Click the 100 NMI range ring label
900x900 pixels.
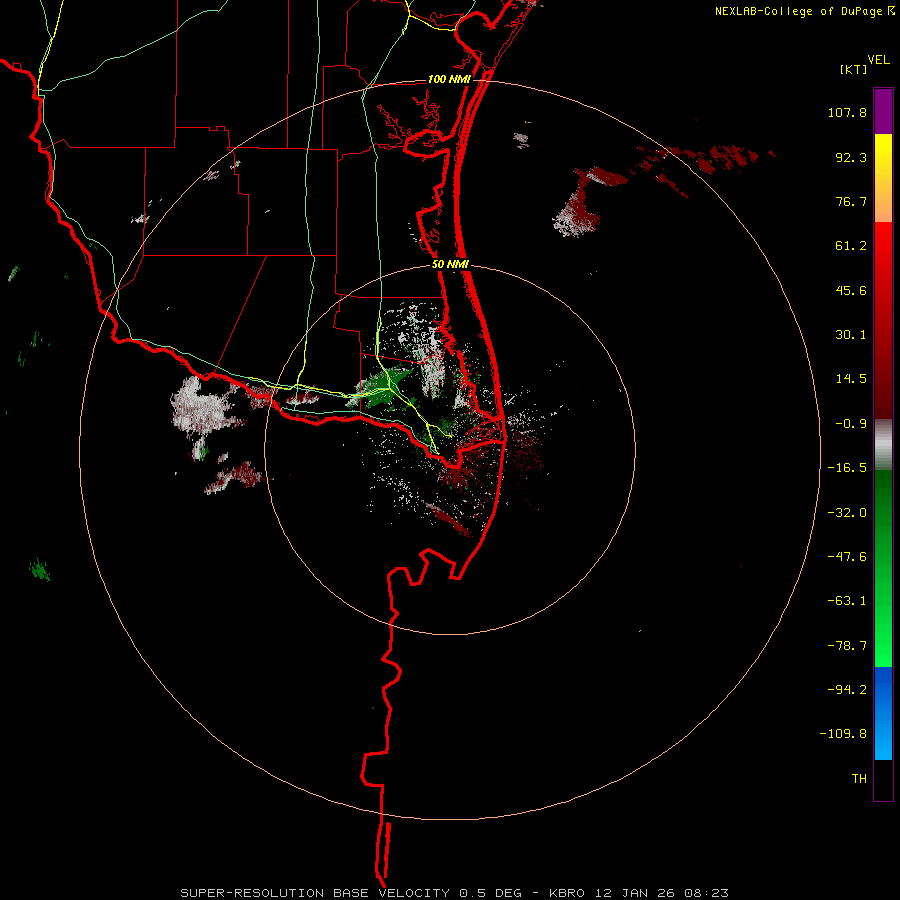tap(449, 79)
